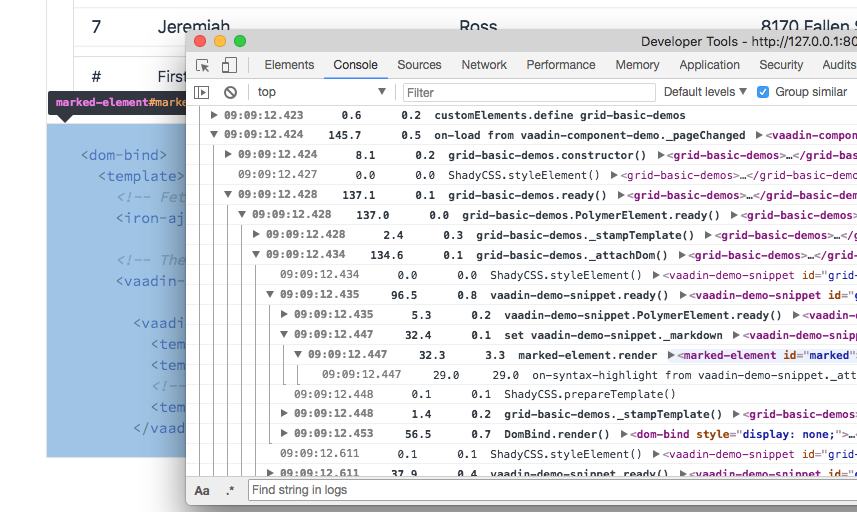
Task: Expand grid-basic-demos.constructor() log entry
Action: (228, 155)
